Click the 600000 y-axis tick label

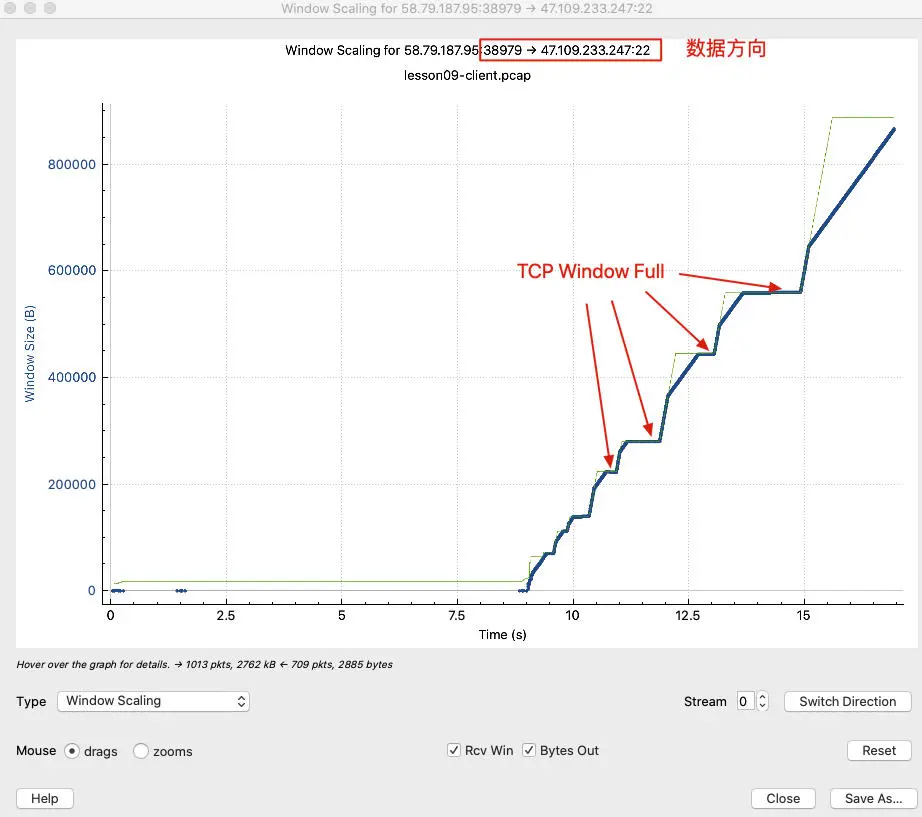coord(72,270)
